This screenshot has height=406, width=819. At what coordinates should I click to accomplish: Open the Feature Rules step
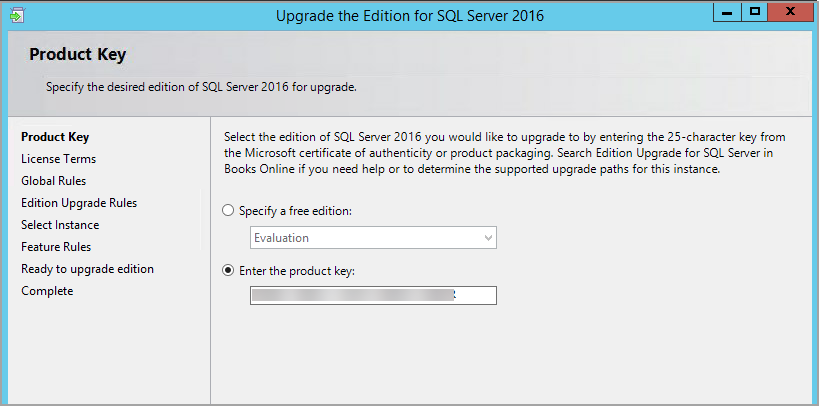coord(56,247)
